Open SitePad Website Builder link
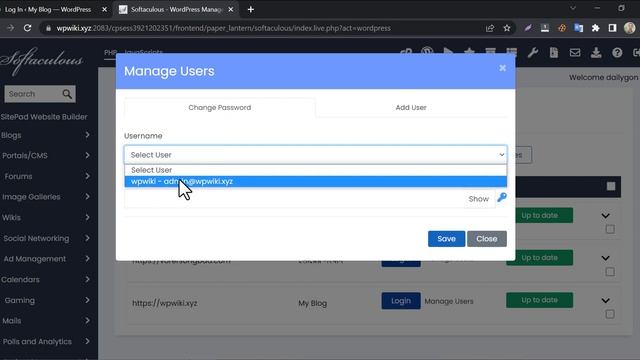This screenshot has width=640, height=360. click(x=44, y=117)
